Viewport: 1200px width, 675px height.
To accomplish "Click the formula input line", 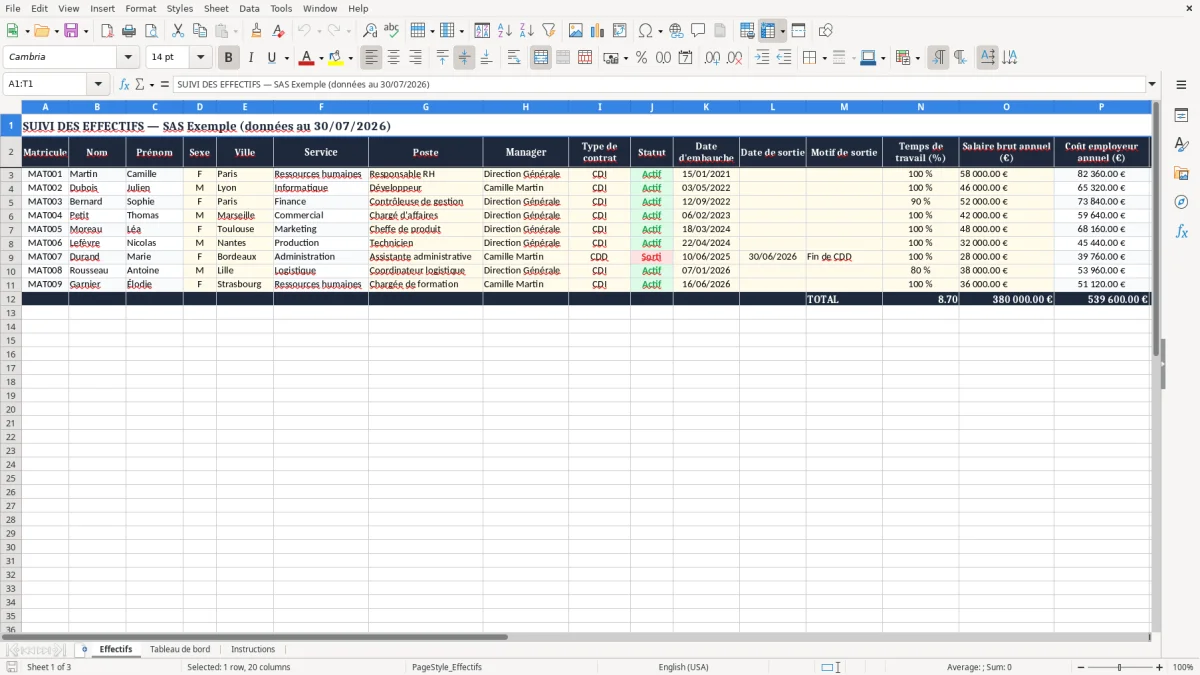I will (x=658, y=85).
